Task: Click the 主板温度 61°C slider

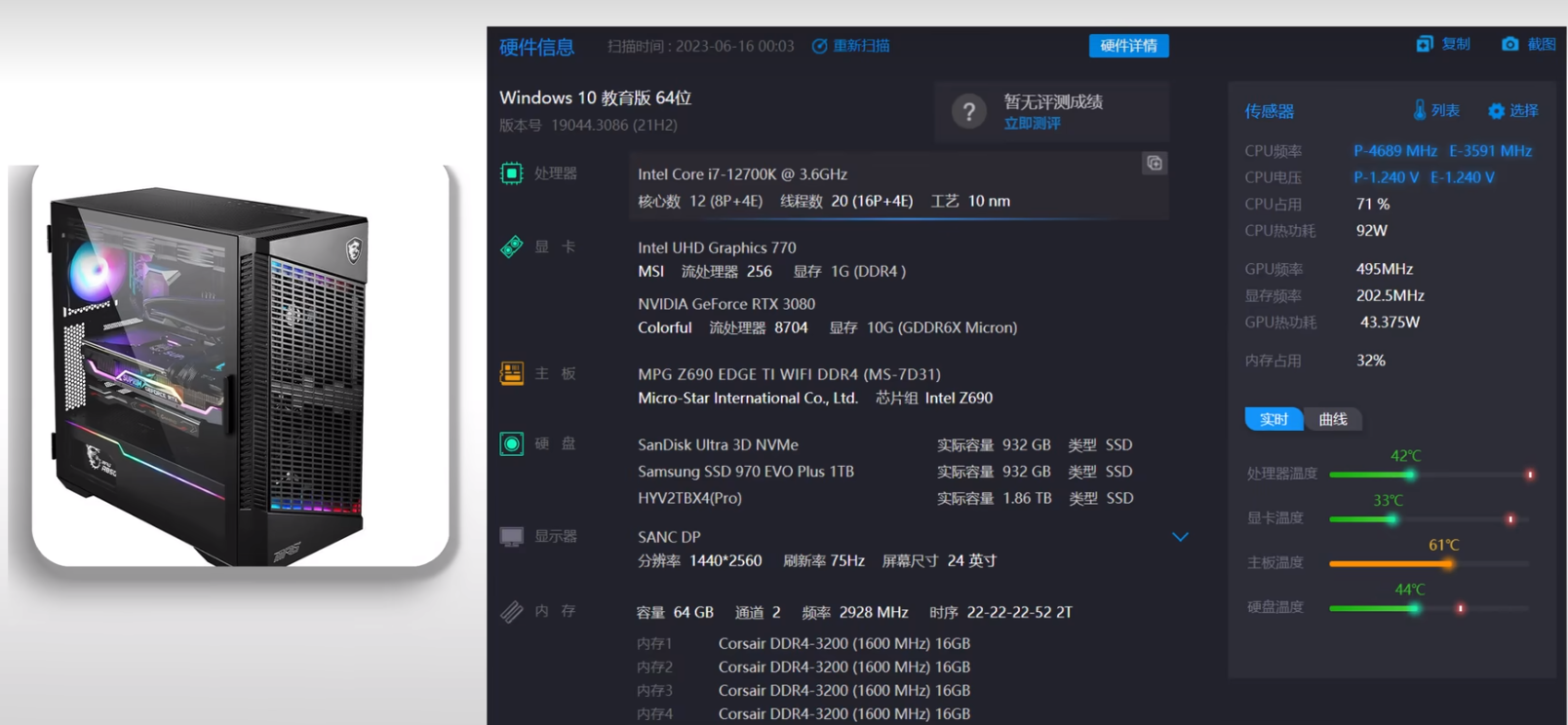Action: [1431, 563]
